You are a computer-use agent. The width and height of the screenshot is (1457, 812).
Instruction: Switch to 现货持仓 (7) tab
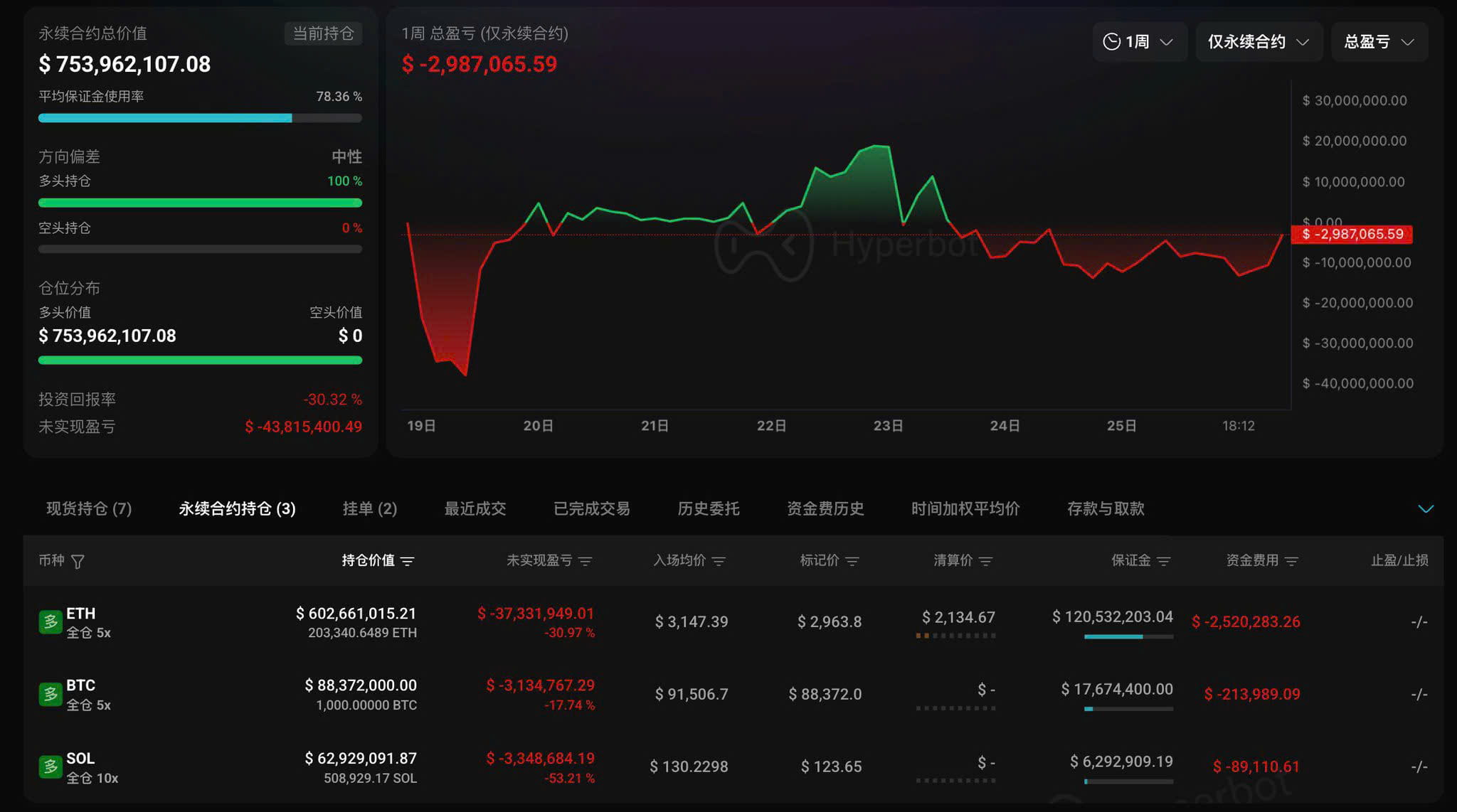(x=89, y=508)
